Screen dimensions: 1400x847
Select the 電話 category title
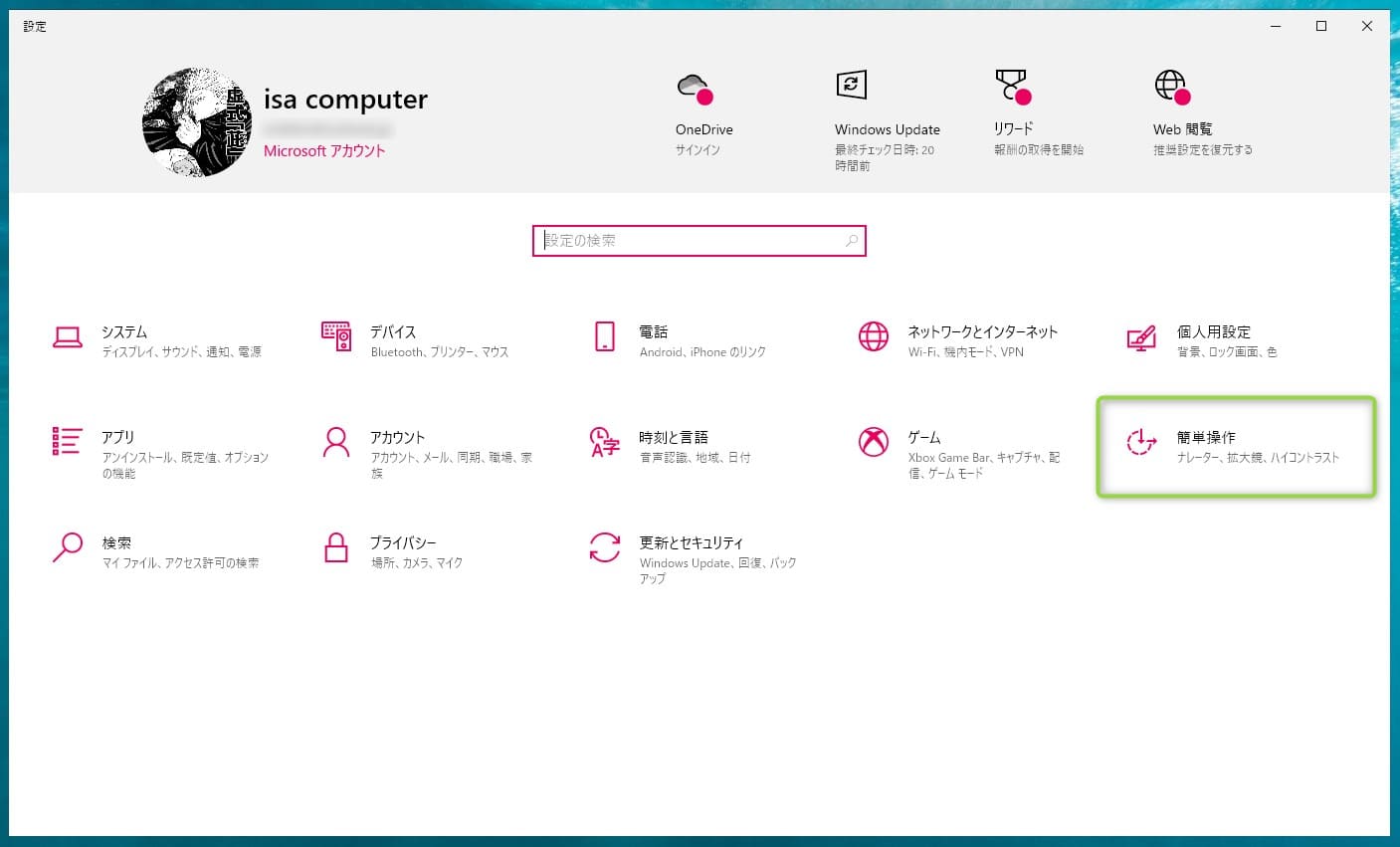tap(654, 331)
